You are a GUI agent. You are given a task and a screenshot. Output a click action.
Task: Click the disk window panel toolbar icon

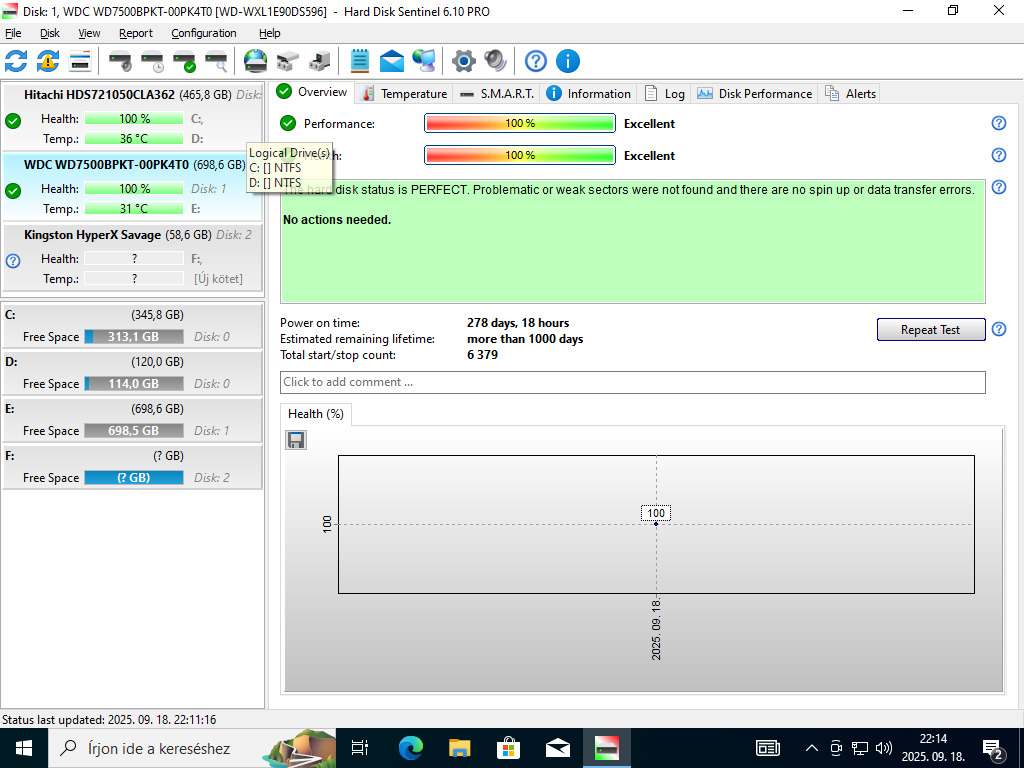coord(80,61)
